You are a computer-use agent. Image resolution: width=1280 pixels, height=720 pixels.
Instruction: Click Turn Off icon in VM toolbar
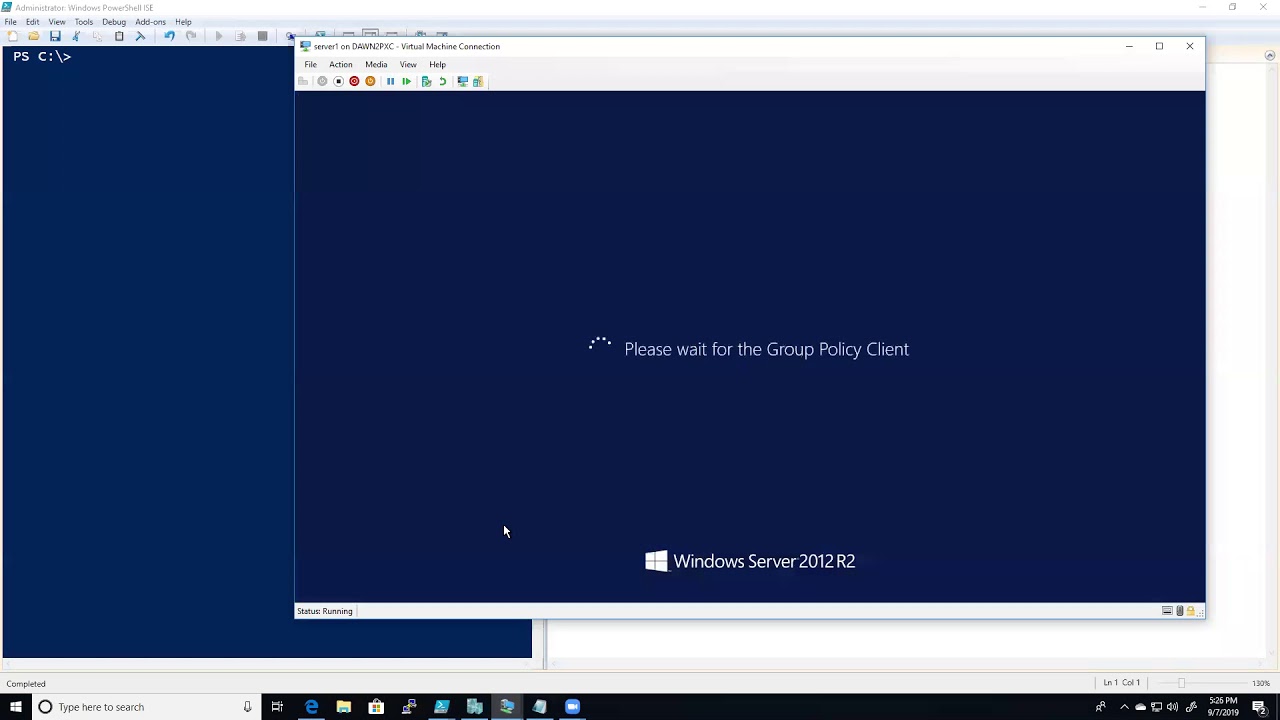[x=338, y=81]
